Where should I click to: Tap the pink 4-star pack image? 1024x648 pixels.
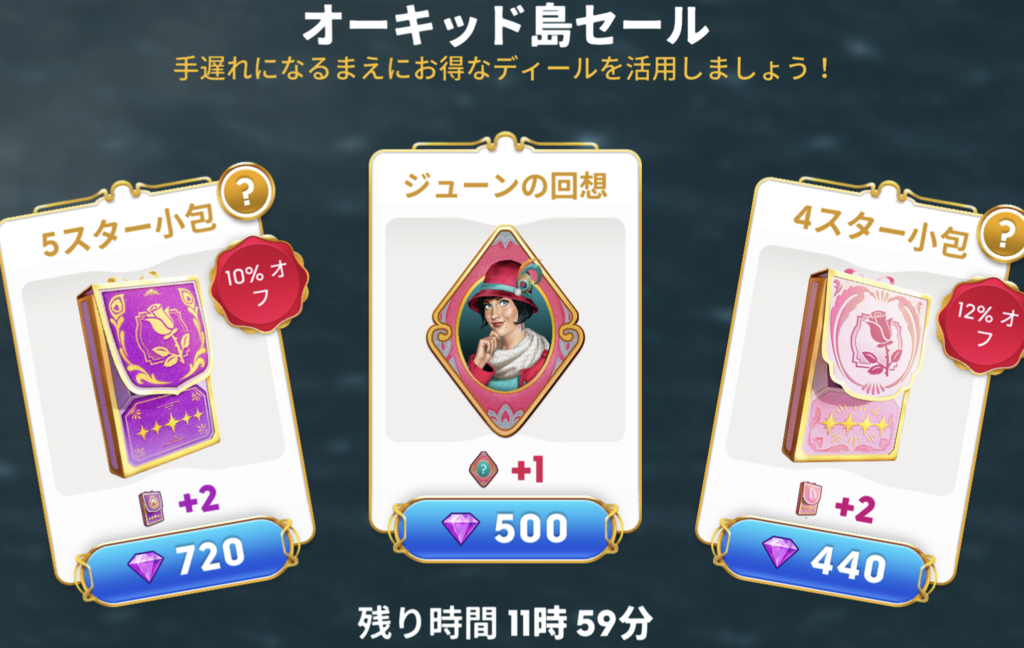854,366
